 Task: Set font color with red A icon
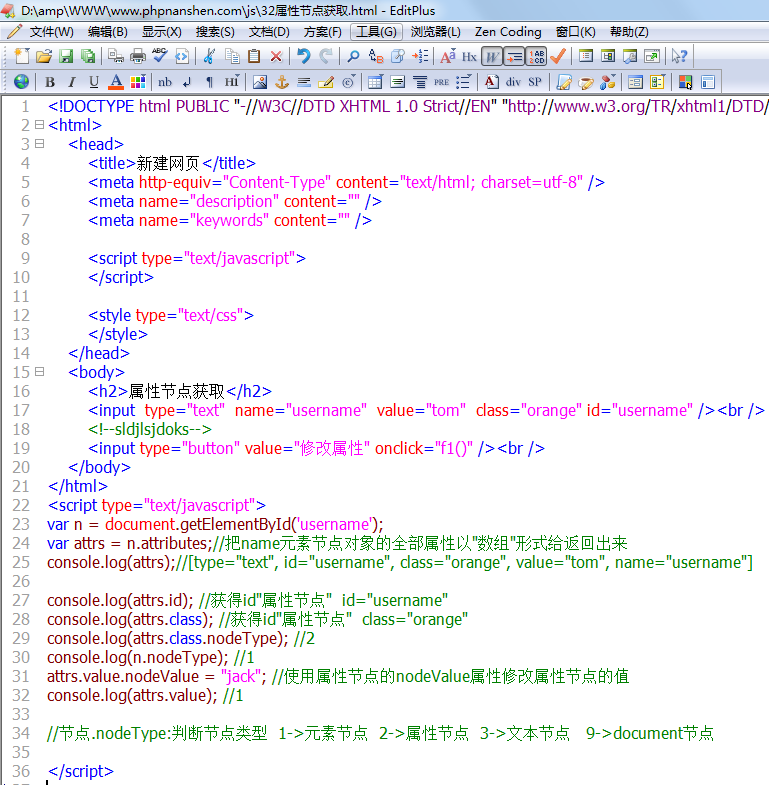tap(116, 82)
